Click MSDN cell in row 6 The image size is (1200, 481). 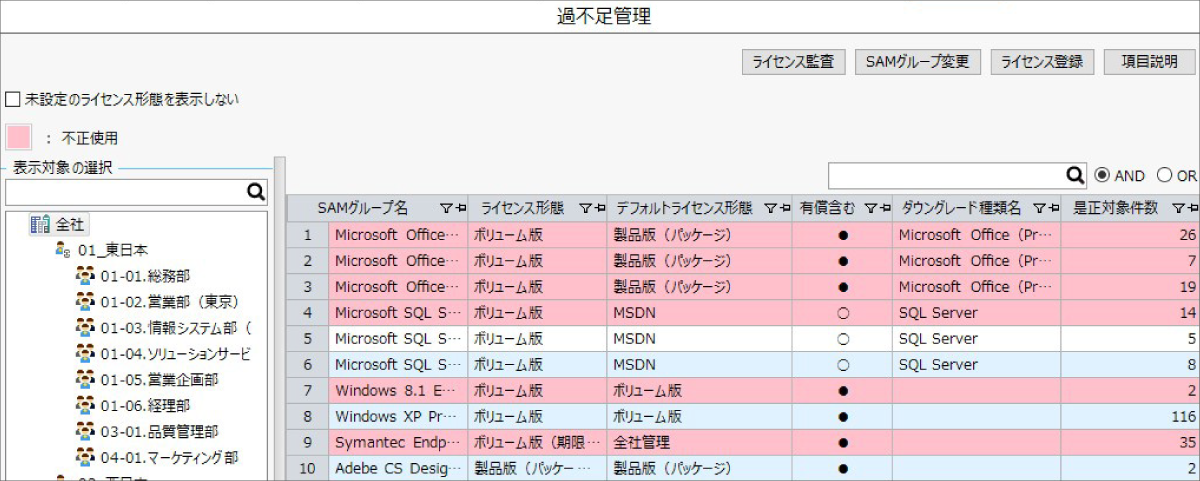click(699, 365)
